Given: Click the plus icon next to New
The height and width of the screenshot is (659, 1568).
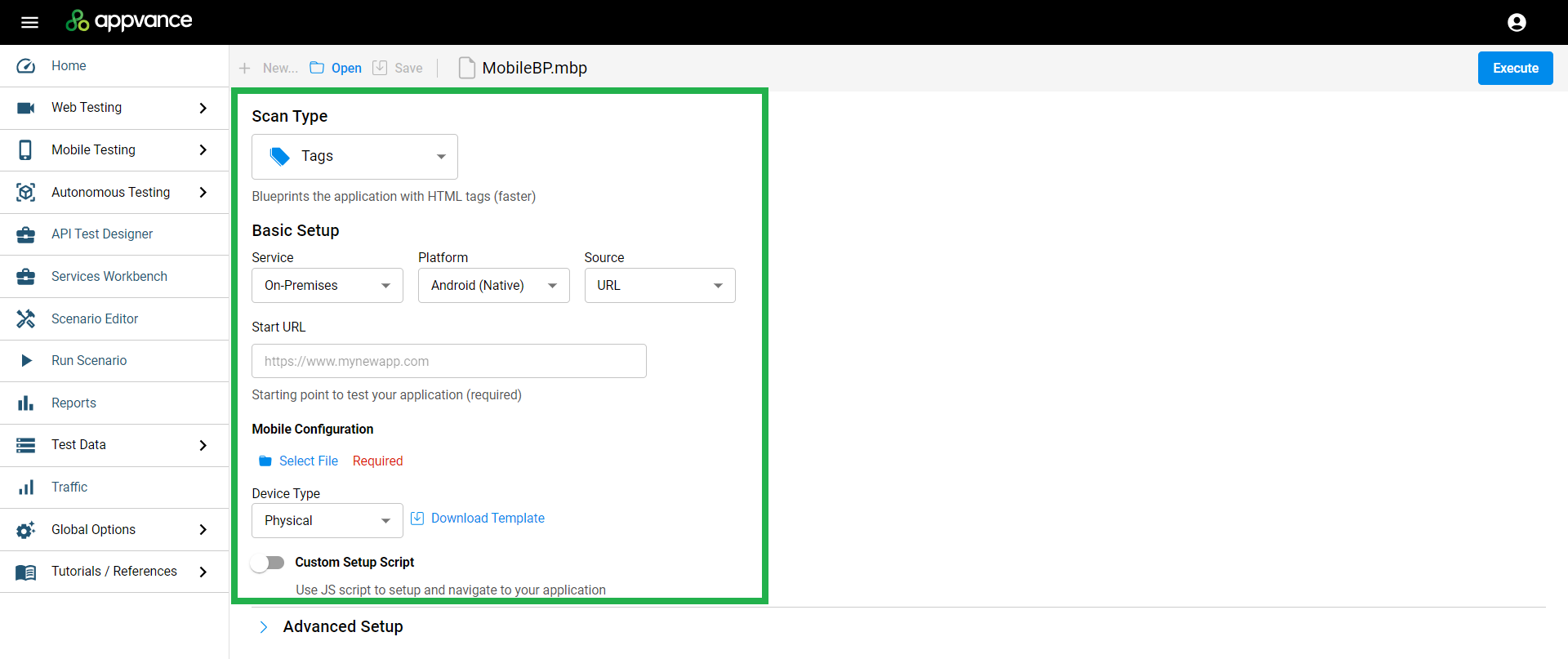Looking at the screenshot, I should [244, 68].
